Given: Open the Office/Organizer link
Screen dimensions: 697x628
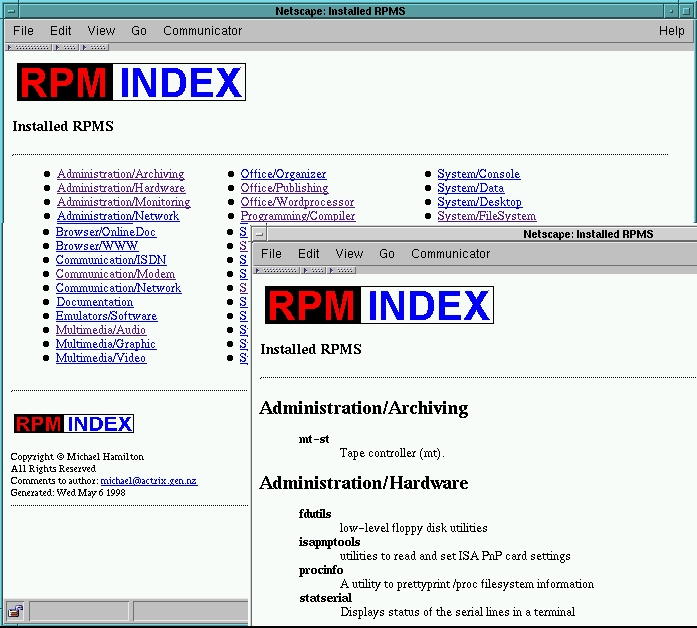Looking at the screenshot, I should click(283, 174).
